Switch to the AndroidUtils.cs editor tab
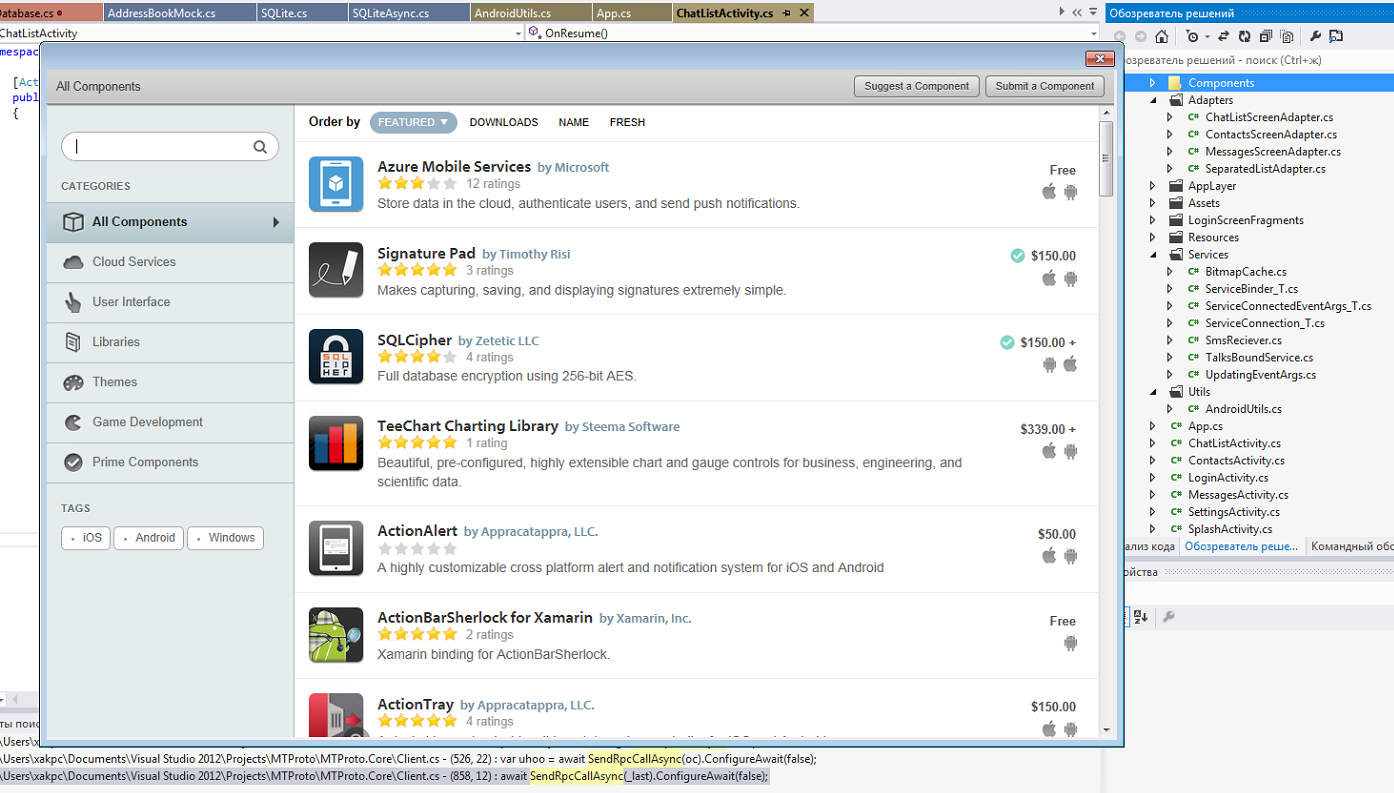 tap(530, 13)
